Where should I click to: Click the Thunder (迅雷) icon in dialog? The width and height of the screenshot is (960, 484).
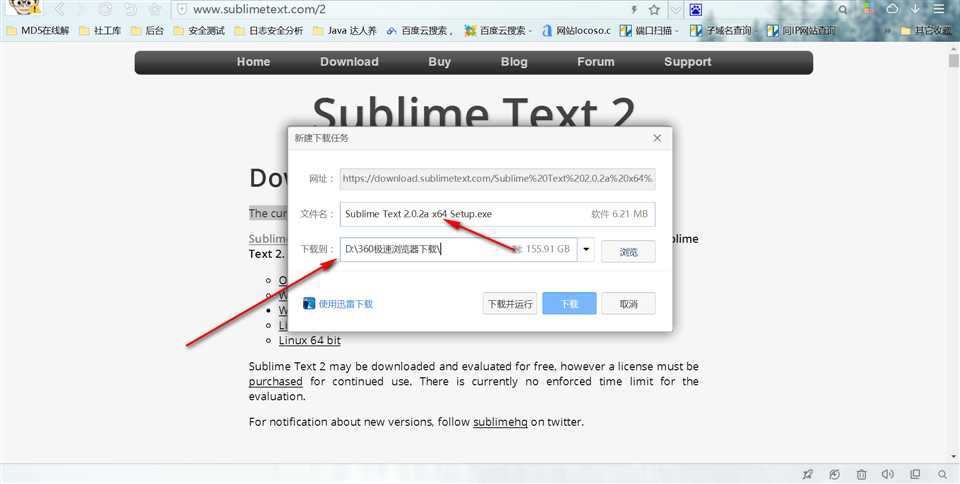click(x=309, y=303)
